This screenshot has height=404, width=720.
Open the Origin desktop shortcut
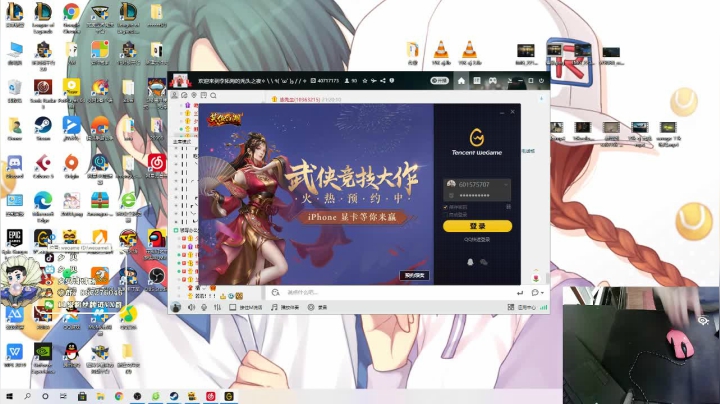71,166
